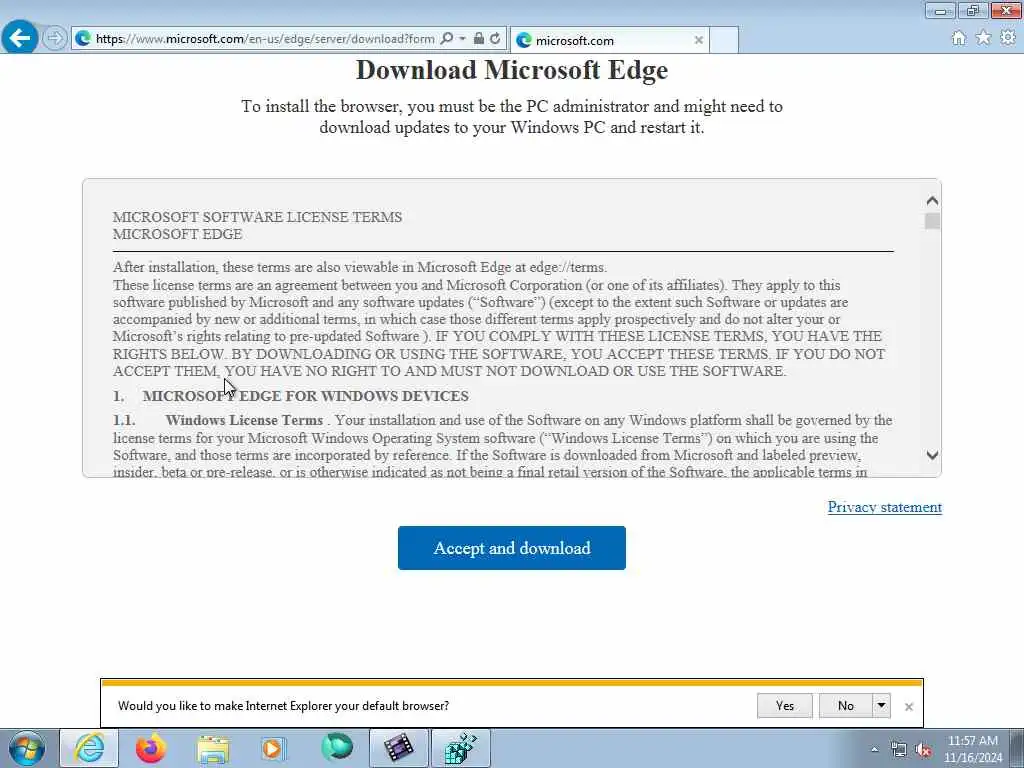Close the microsoft.com tab

(698, 40)
